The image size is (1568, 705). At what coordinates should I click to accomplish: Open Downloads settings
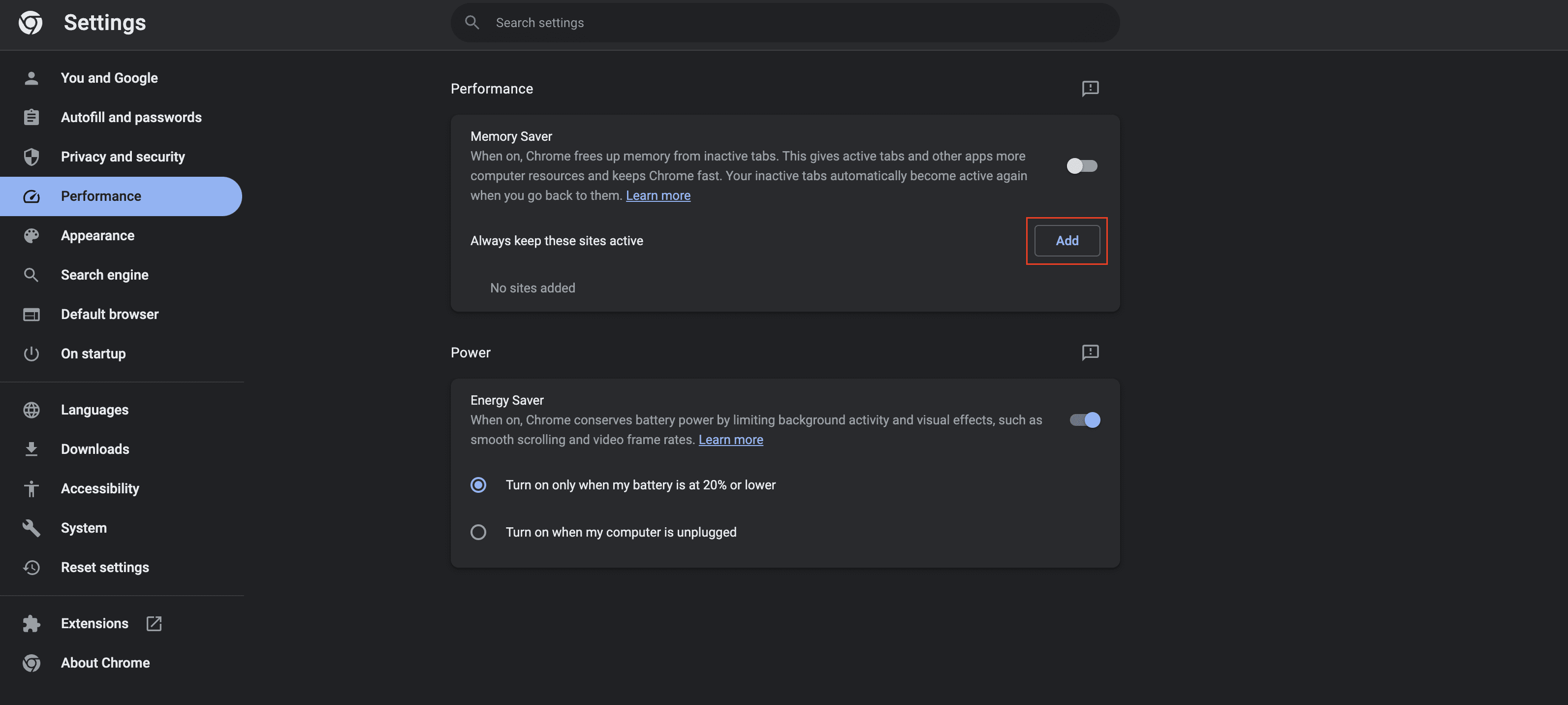121,449
